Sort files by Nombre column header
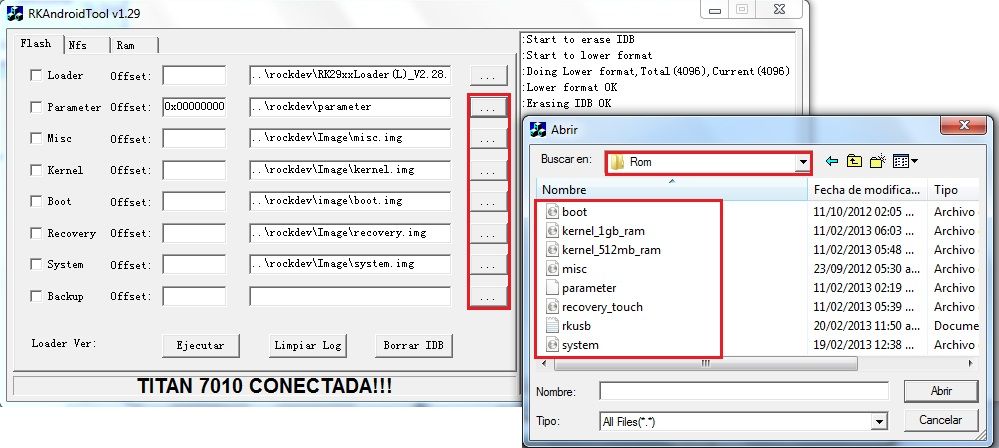Viewport: 999px width, 448px height. (x=670, y=189)
